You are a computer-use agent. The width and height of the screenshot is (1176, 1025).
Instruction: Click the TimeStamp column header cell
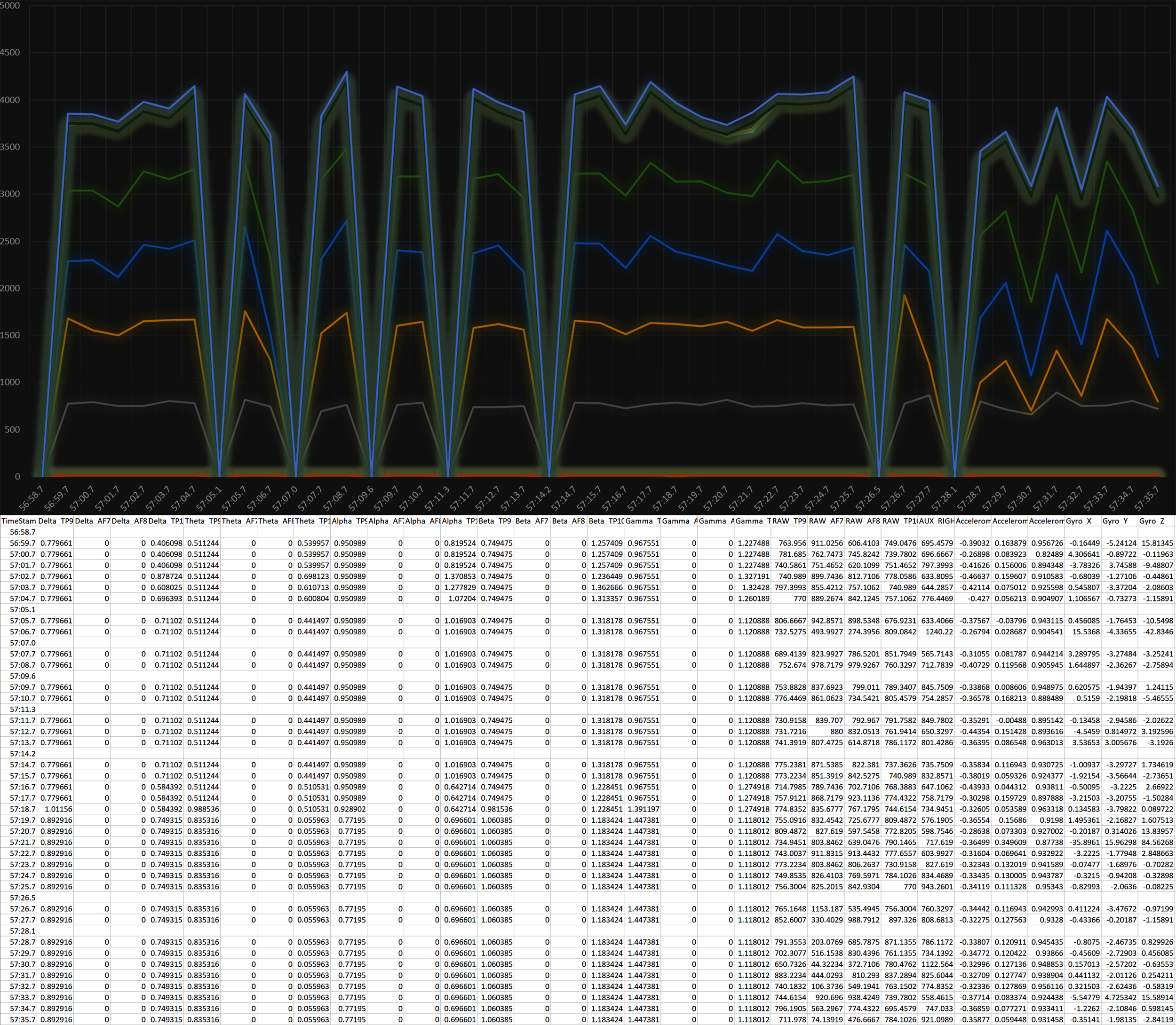(x=18, y=521)
